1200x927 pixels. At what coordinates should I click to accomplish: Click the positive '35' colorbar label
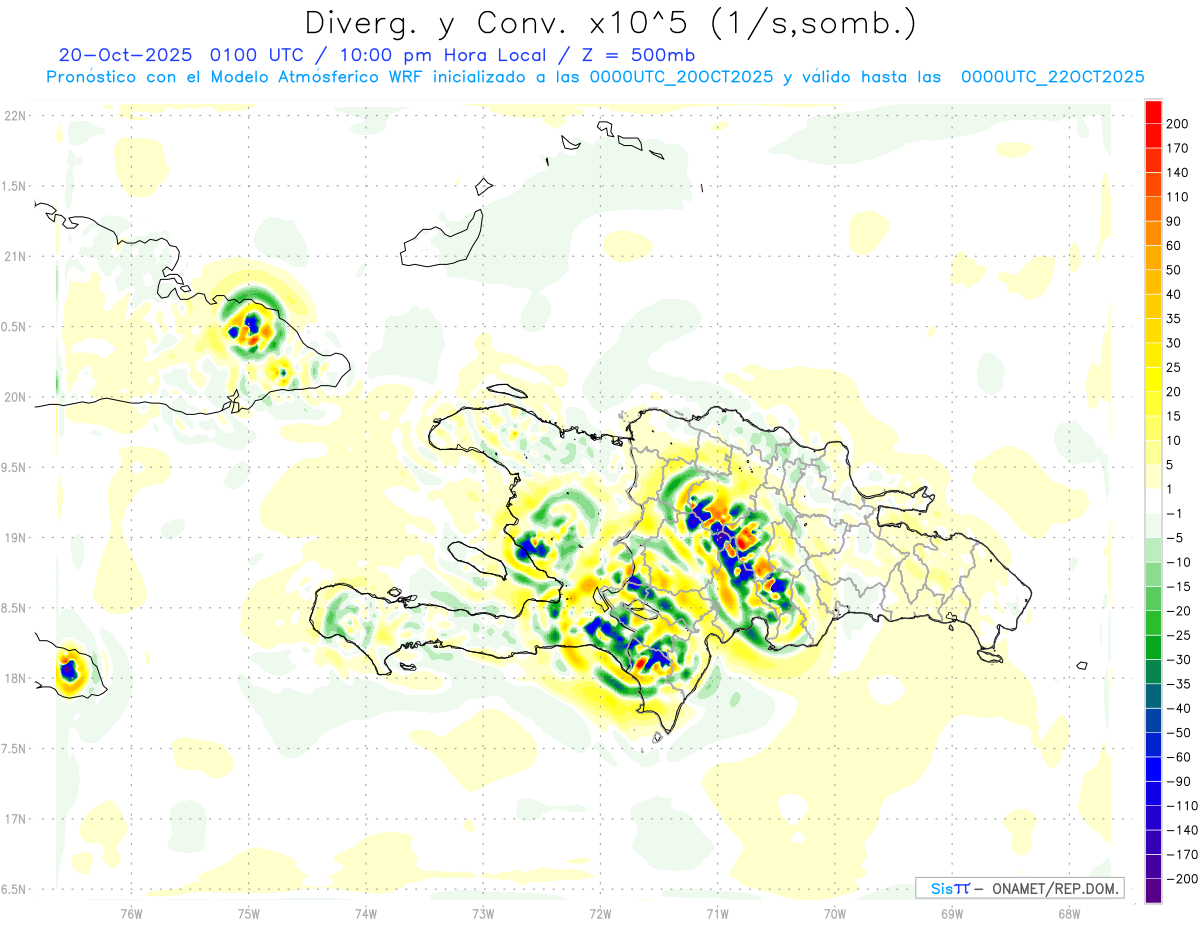[1173, 319]
